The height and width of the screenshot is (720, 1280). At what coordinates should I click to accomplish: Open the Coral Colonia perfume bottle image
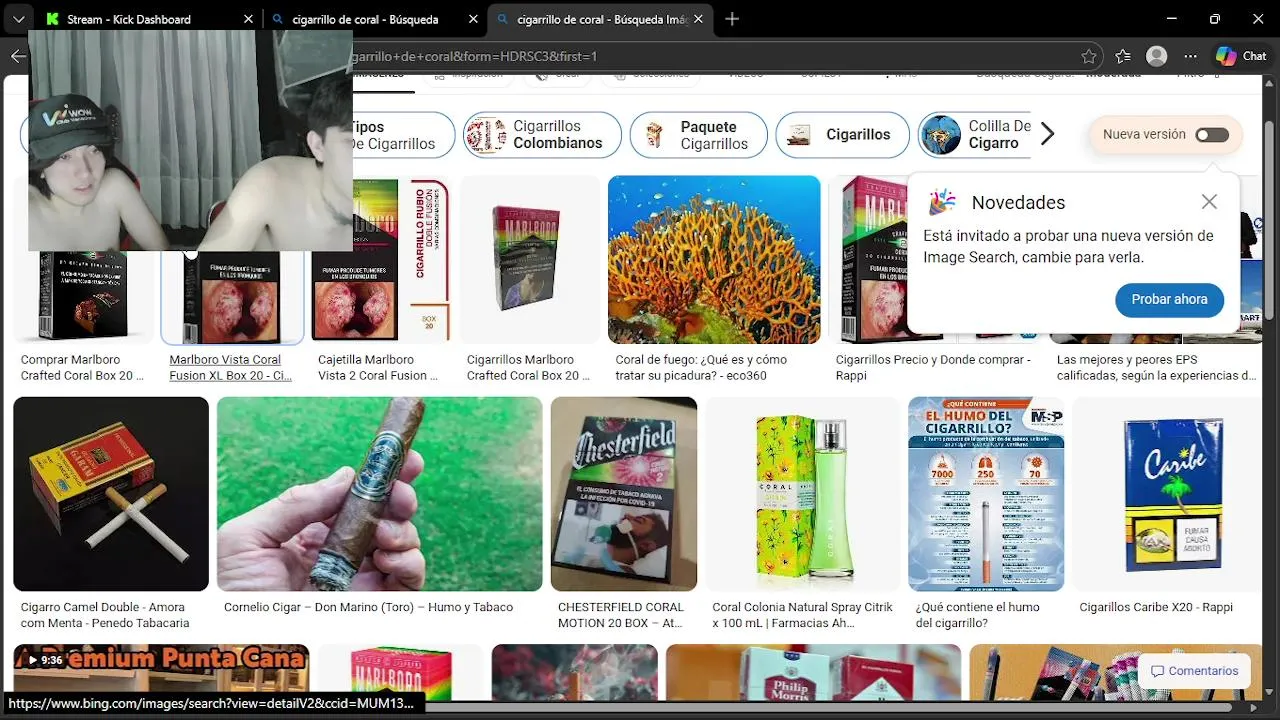pyautogui.click(x=803, y=494)
